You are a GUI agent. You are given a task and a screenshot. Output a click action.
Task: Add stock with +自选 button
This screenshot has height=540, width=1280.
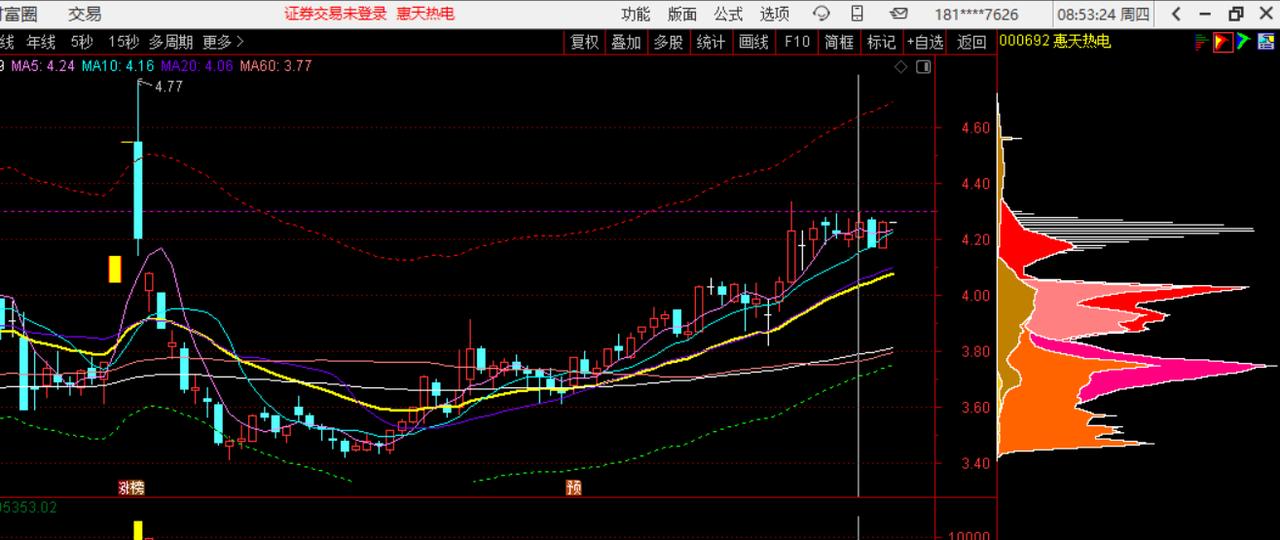coord(925,42)
